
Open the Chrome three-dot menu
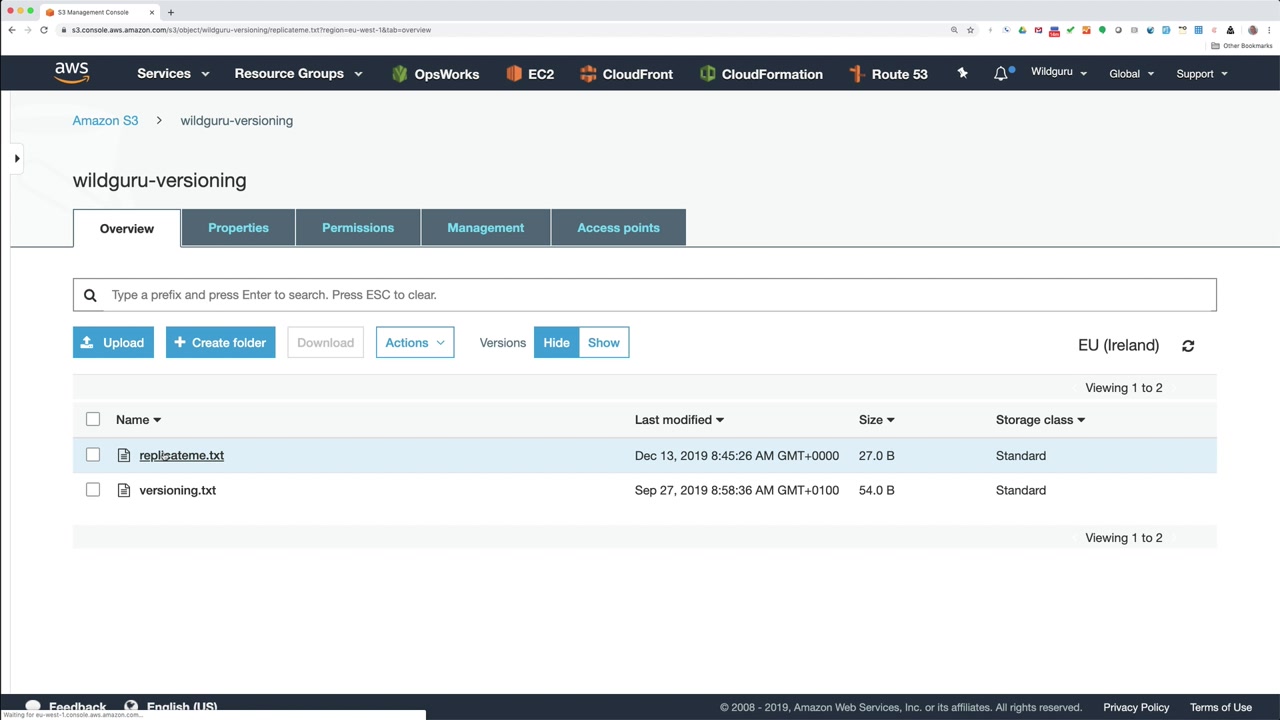pyautogui.click(x=1269, y=30)
